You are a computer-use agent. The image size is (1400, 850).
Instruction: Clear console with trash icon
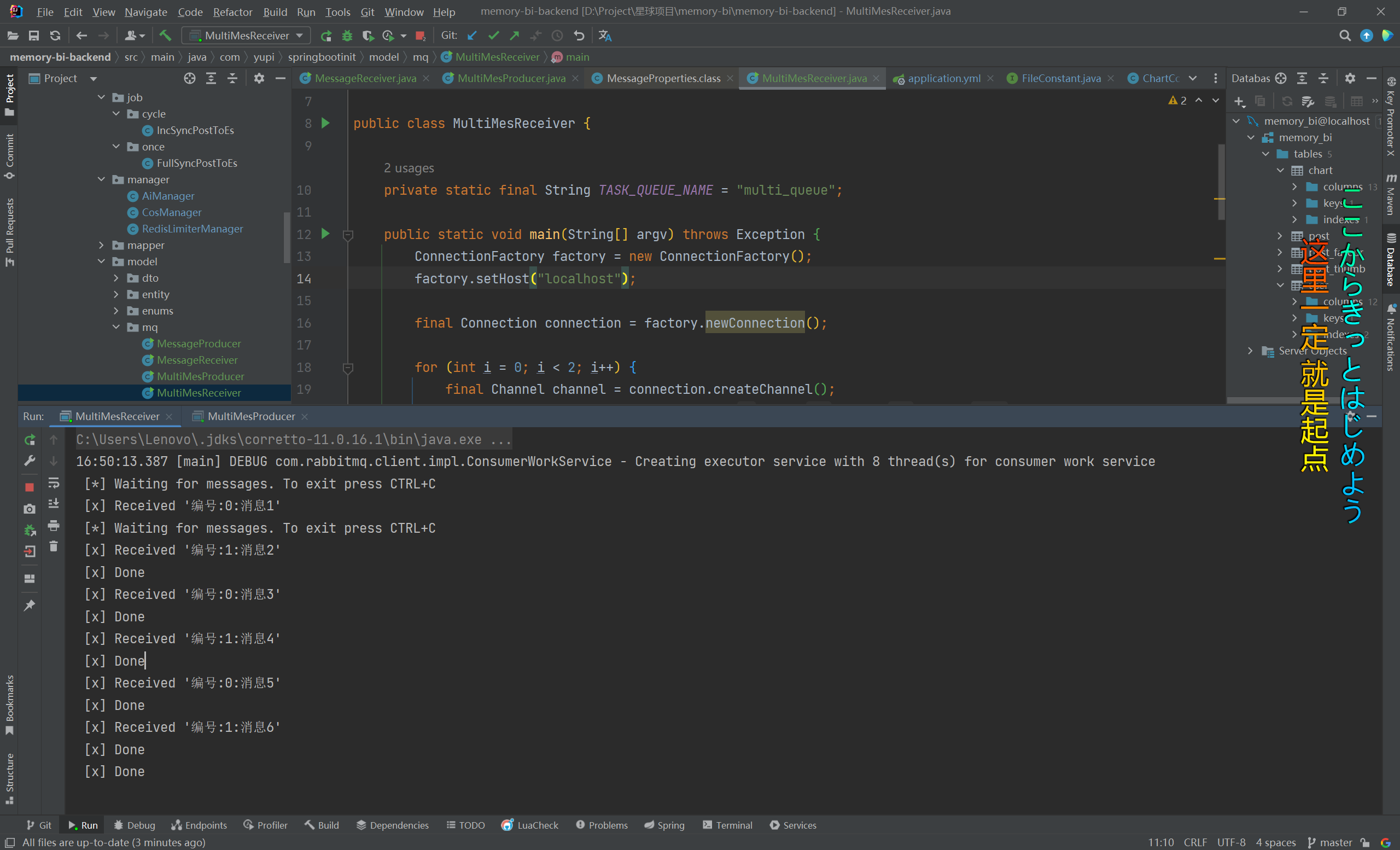coord(54,546)
